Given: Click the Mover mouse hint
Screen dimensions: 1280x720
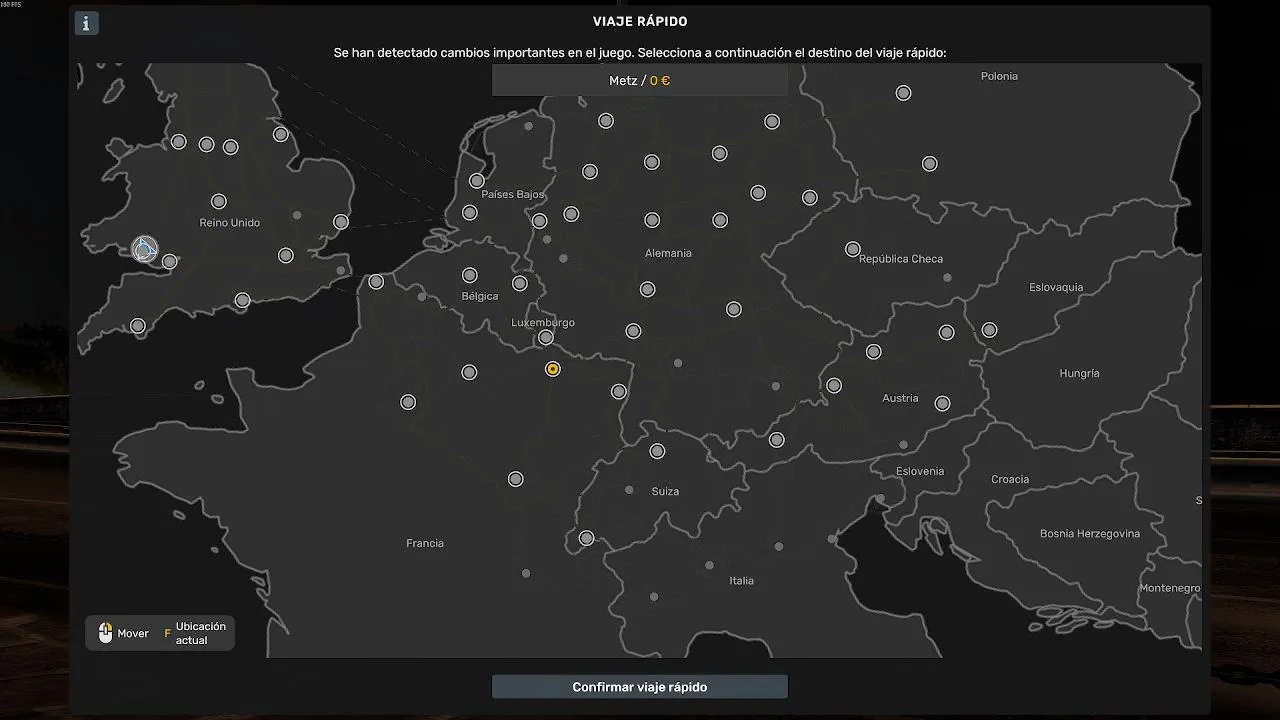Looking at the screenshot, I should click(x=123, y=633).
